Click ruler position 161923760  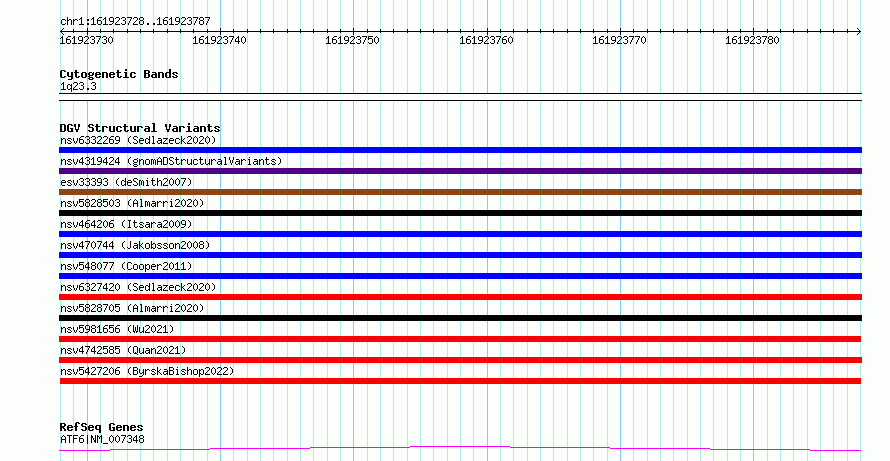pos(486,40)
